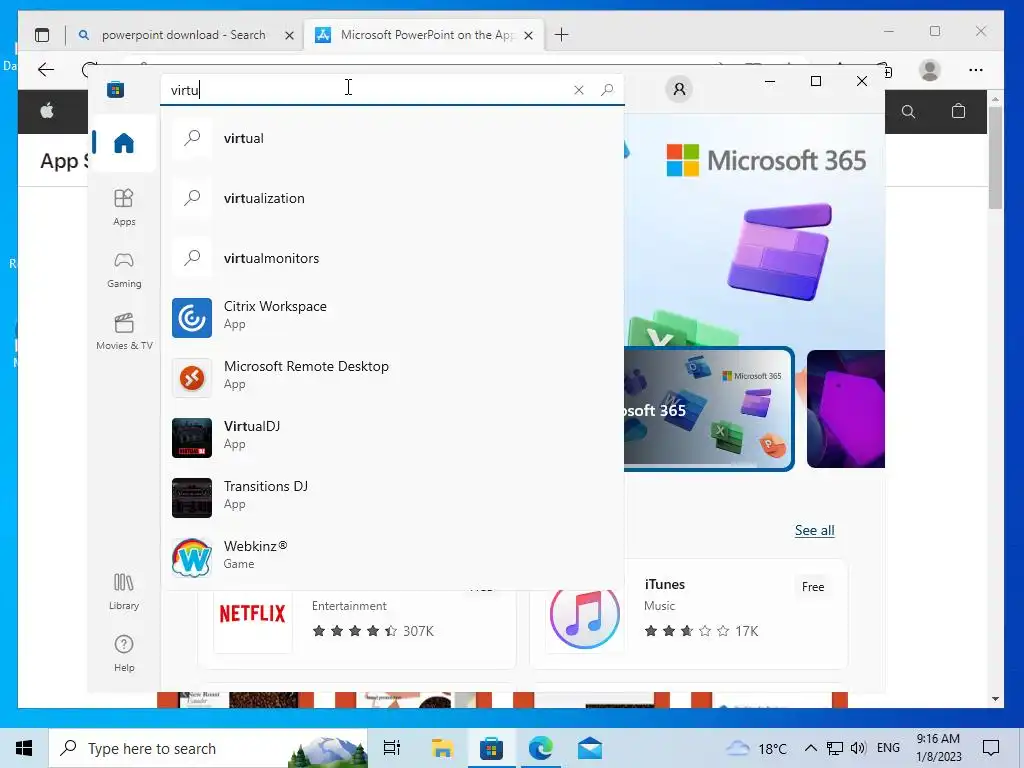Switch to Microsoft PowerPoint App Store tab

point(424,35)
